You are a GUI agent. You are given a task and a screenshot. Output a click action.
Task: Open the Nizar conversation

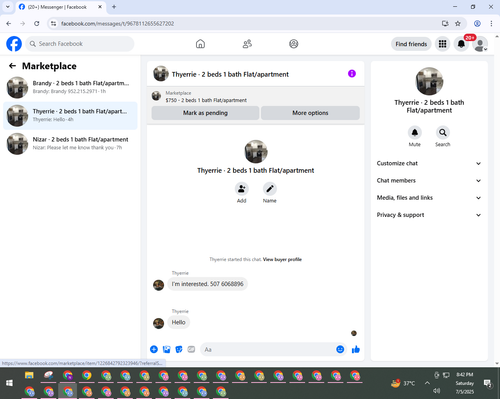coord(70,144)
